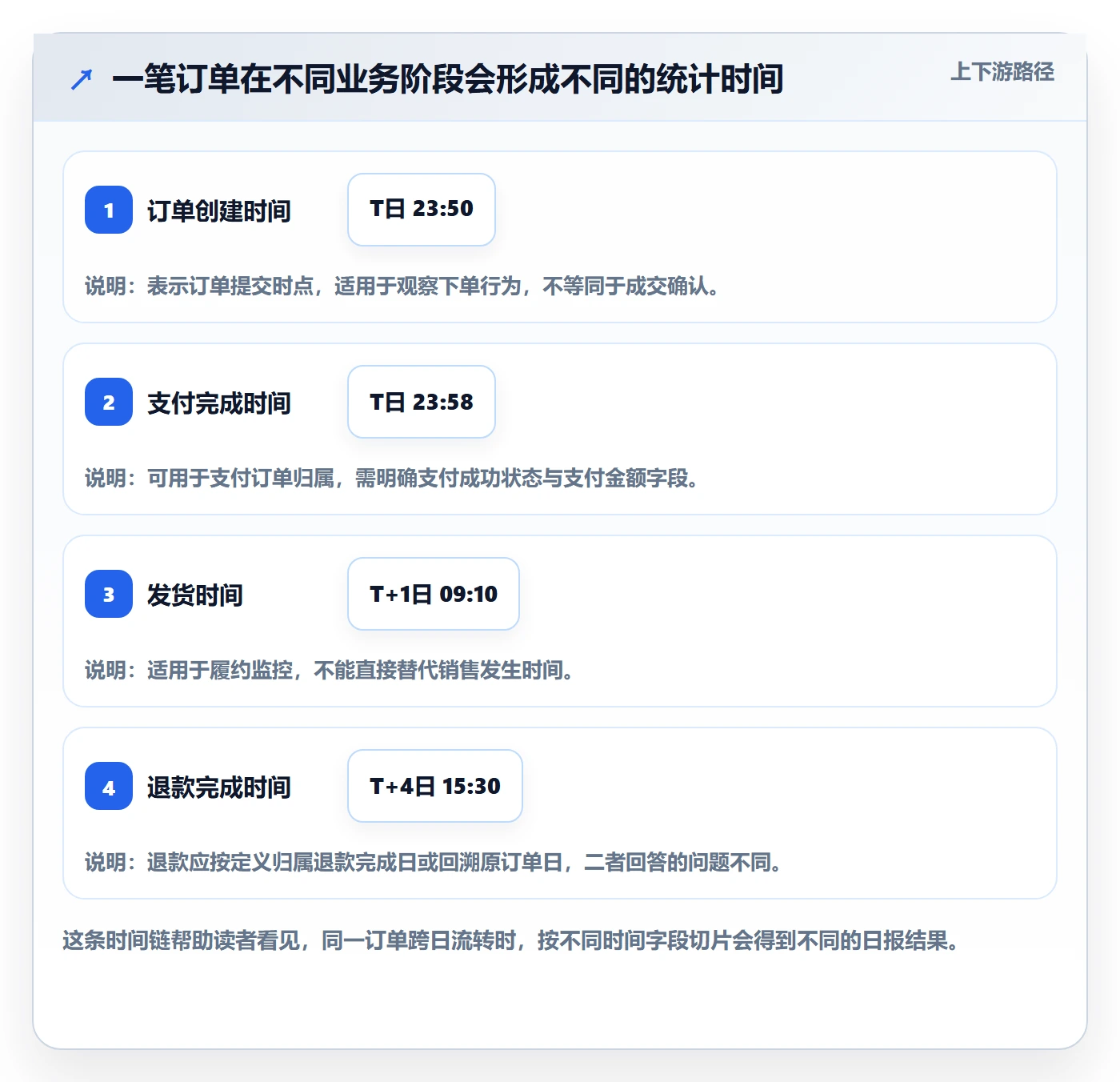Click the description starting 退款应按定义归属

tap(434, 863)
